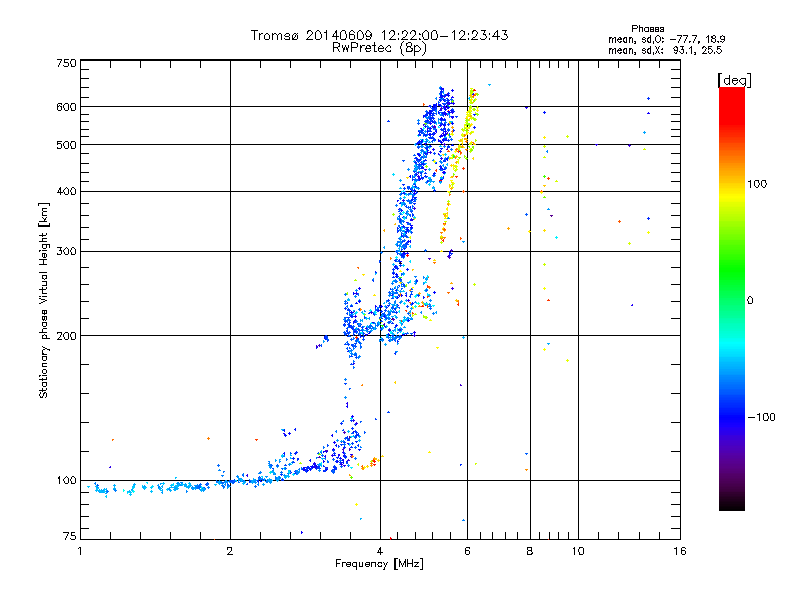The image size is (800, 600).
Task: Click the x-axis tick label '10'
Action: click(578, 551)
